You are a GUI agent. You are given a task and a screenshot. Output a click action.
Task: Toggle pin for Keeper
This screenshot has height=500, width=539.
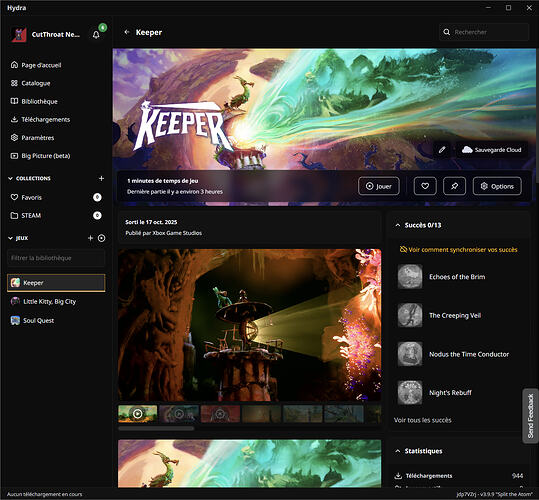(454, 186)
